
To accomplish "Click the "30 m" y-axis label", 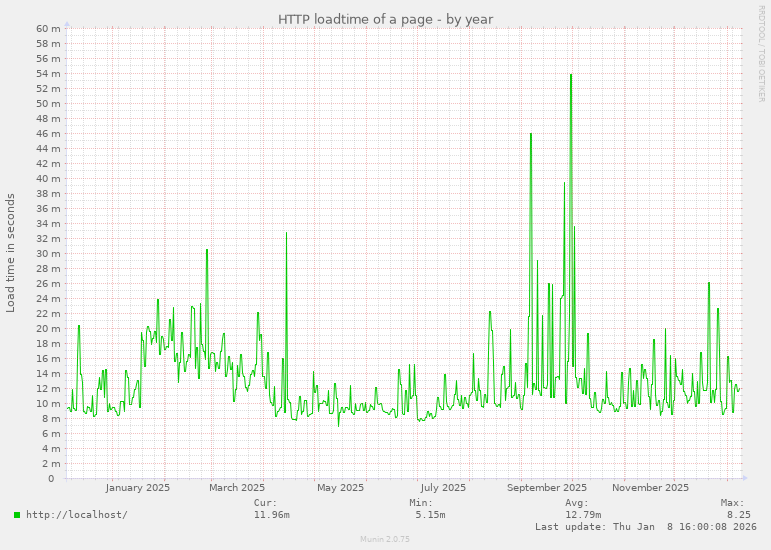I will pos(48,254).
